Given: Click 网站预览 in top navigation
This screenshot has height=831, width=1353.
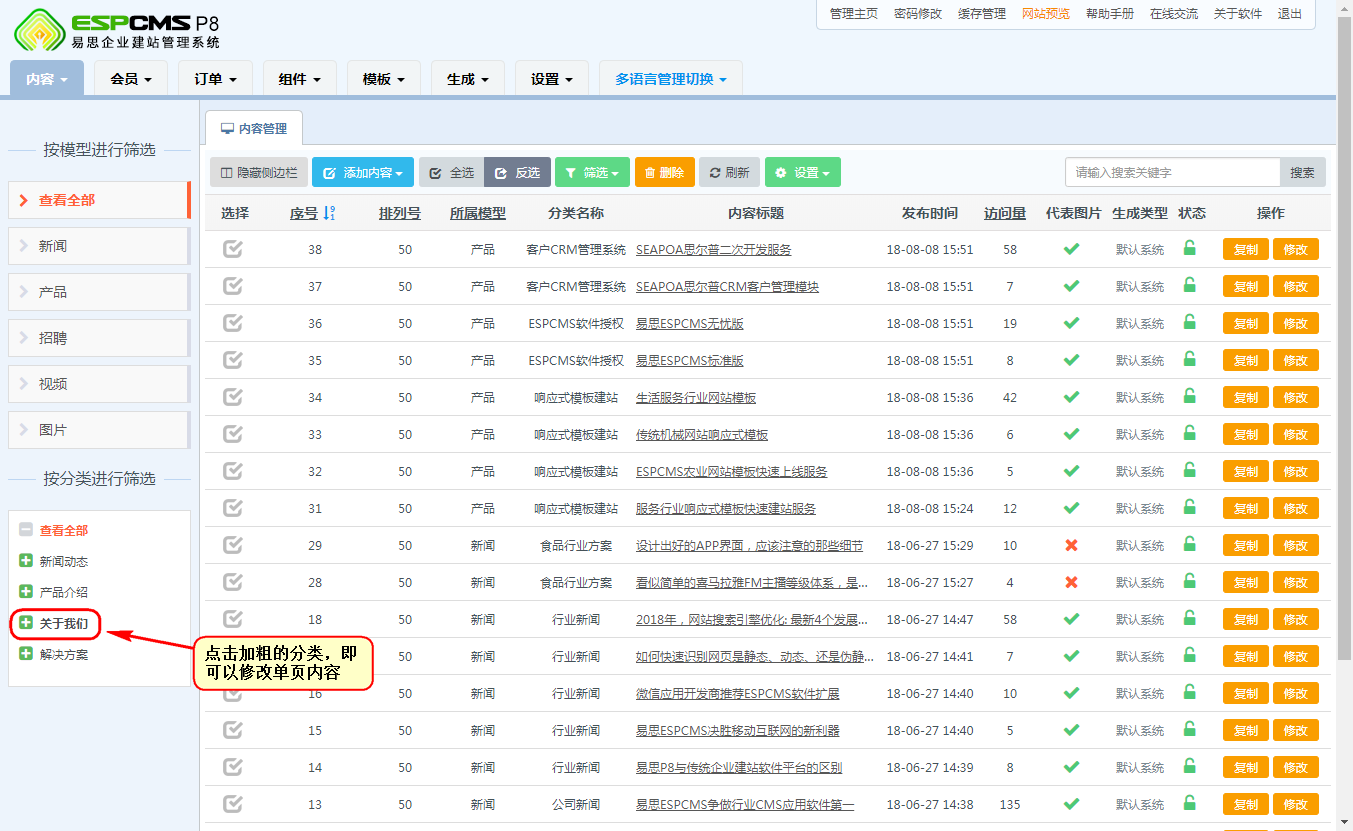Looking at the screenshot, I should (x=1045, y=14).
